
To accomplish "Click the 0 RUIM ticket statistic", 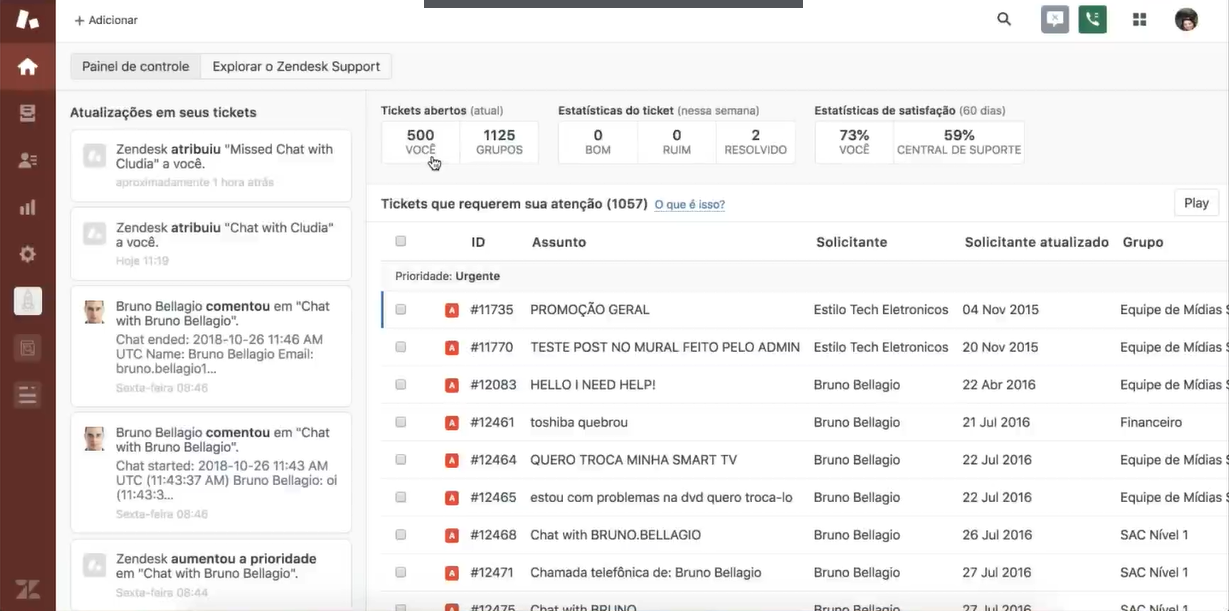I will tap(677, 142).
